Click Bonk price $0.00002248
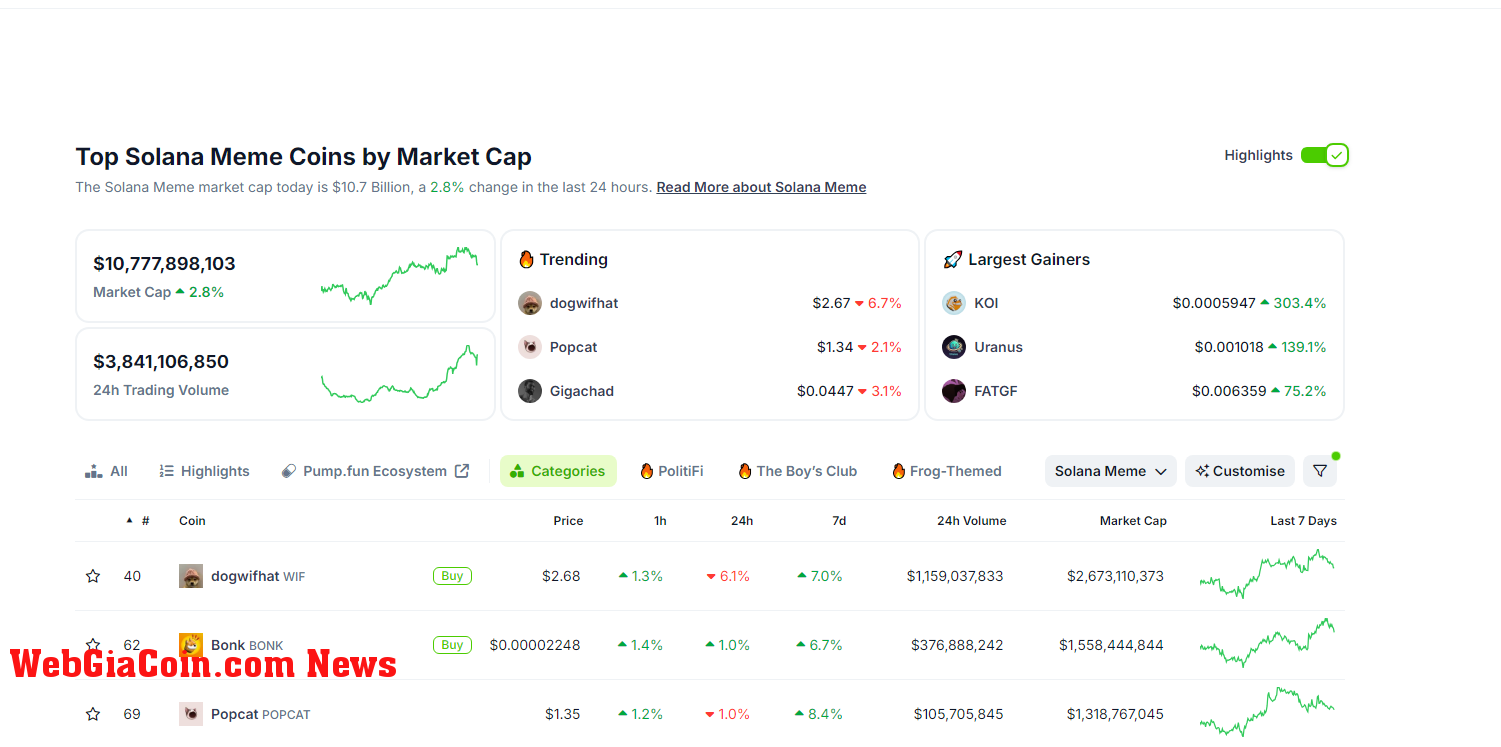This screenshot has height=747, width=1501. click(535, 645)
